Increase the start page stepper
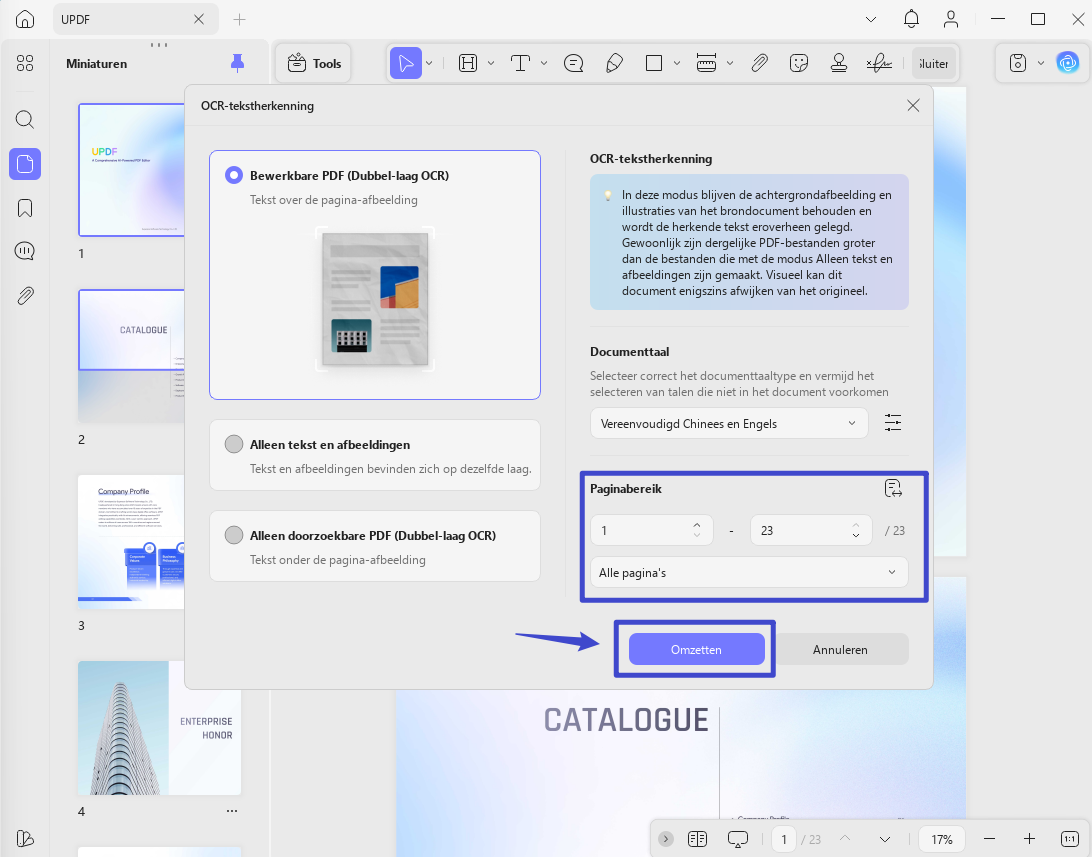Image resolution: width=1092 pixels, height=857 pixels. click(x=697, y=525)
